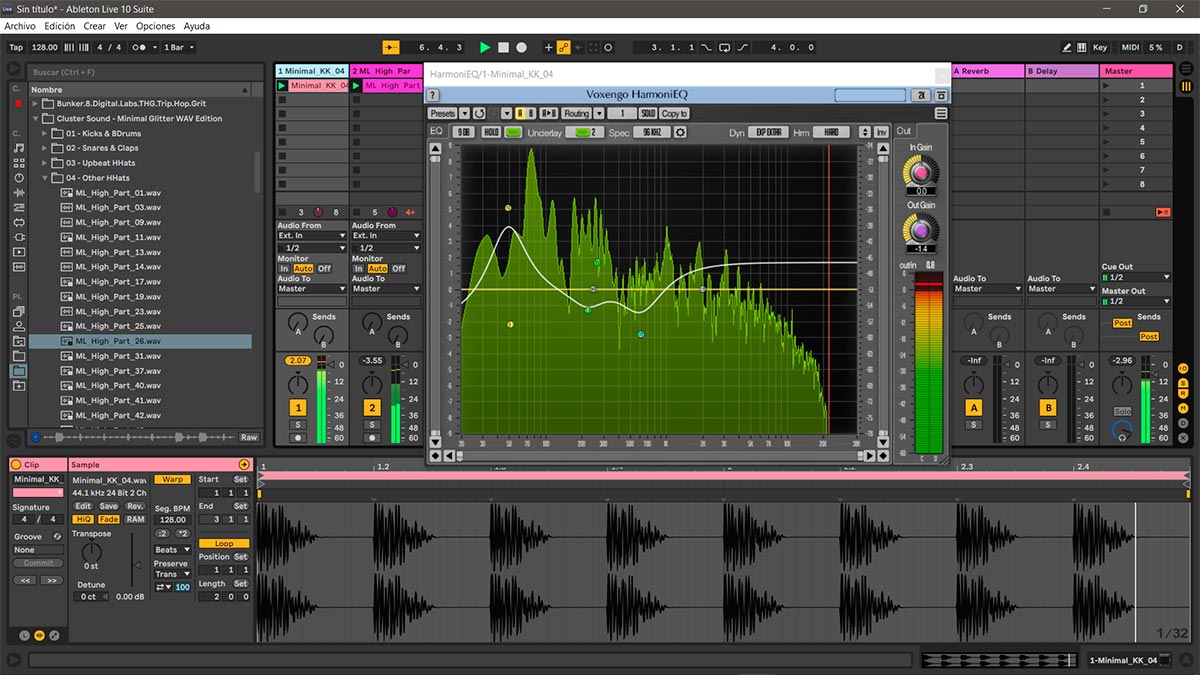Stop playback with the transport Stop button

coord(503,47)
